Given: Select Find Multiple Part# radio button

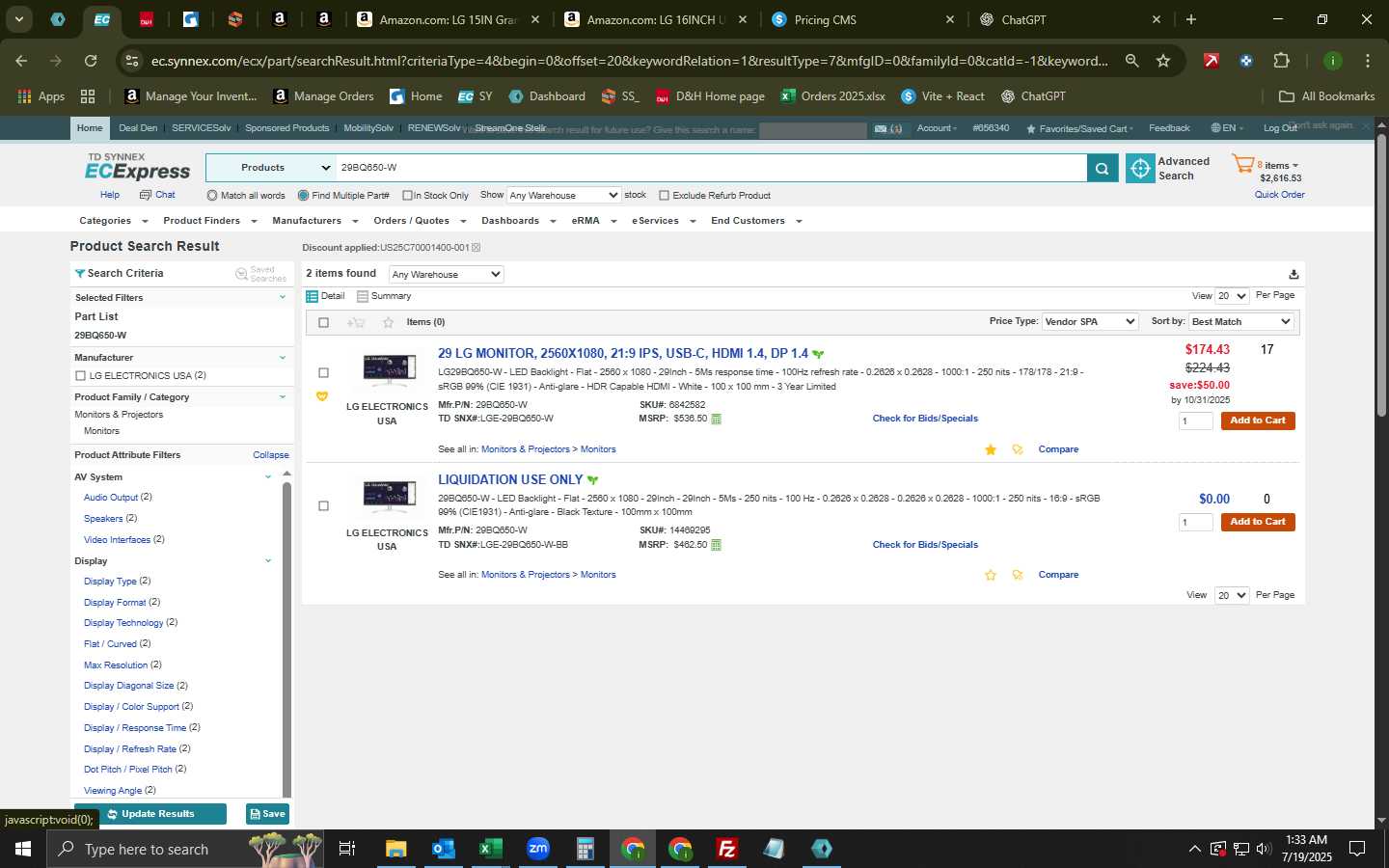Looking at the screenshot, I should pos(303,196).
